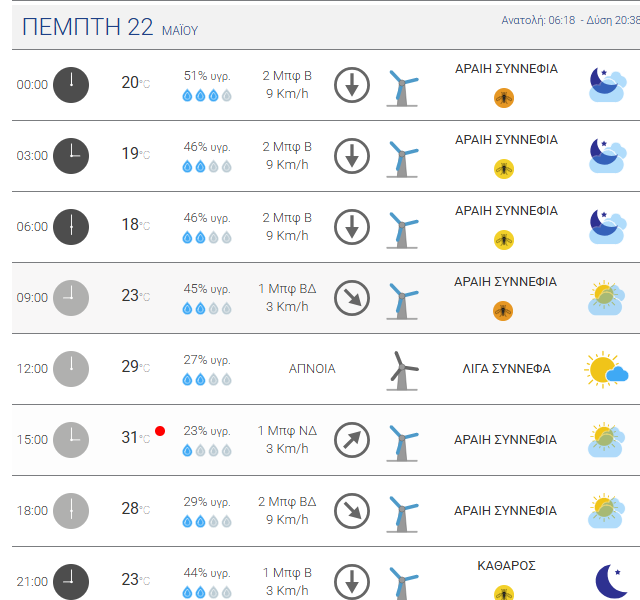
Task: Click the gray still turbine at 12:00
Action: 402,371
